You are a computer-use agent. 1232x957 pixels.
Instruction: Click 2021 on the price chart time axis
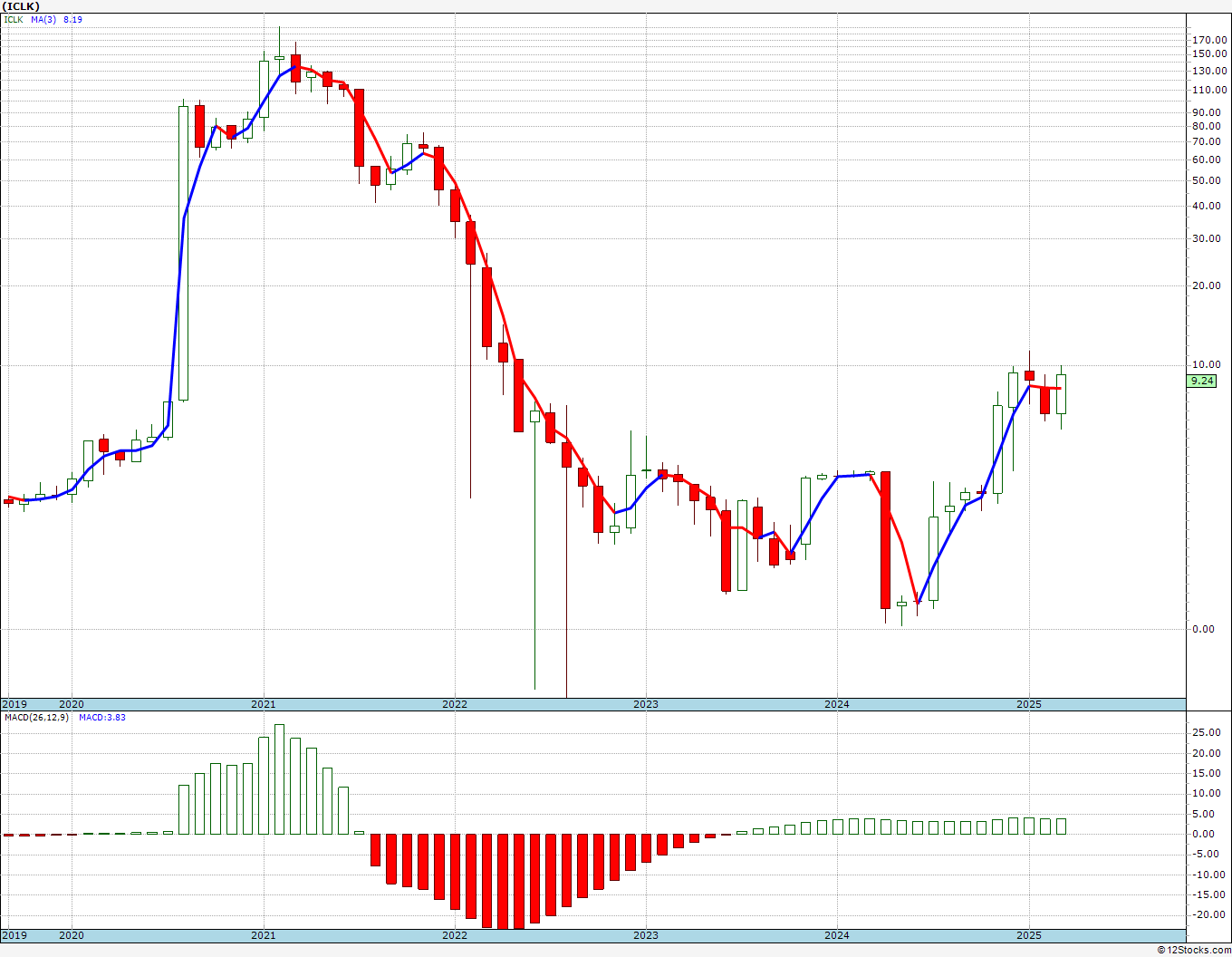coord(264,704)
